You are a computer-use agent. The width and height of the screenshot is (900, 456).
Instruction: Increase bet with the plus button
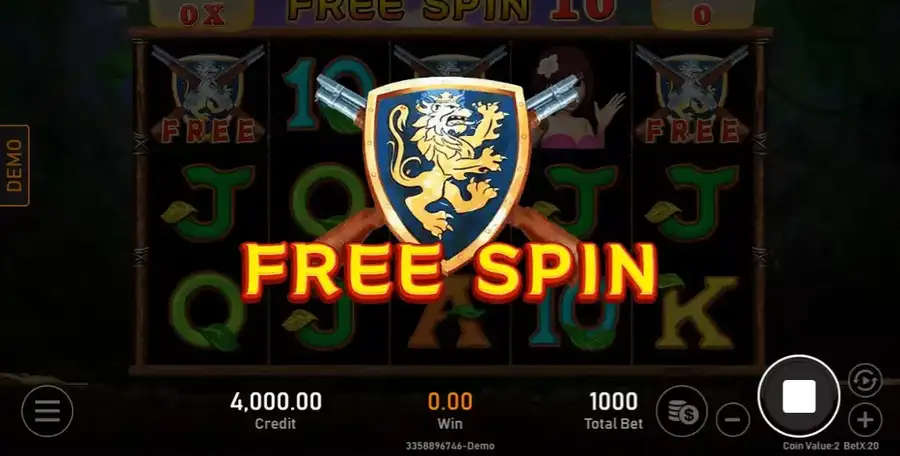[864, 420]
